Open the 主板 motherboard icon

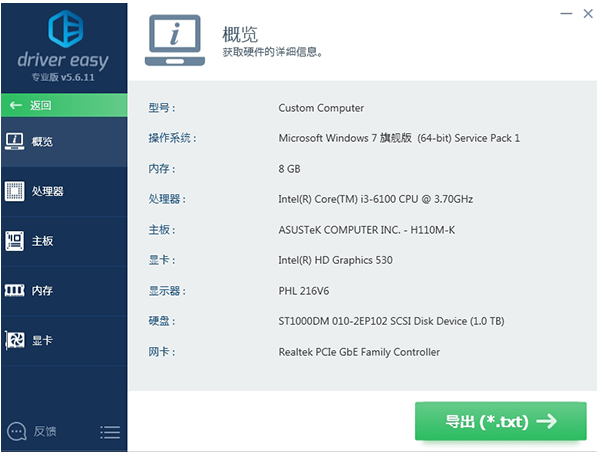14,241
